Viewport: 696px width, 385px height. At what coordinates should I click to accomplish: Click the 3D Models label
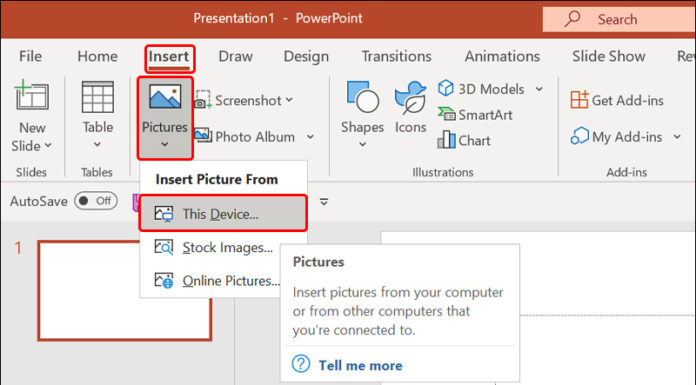[491, 89]
